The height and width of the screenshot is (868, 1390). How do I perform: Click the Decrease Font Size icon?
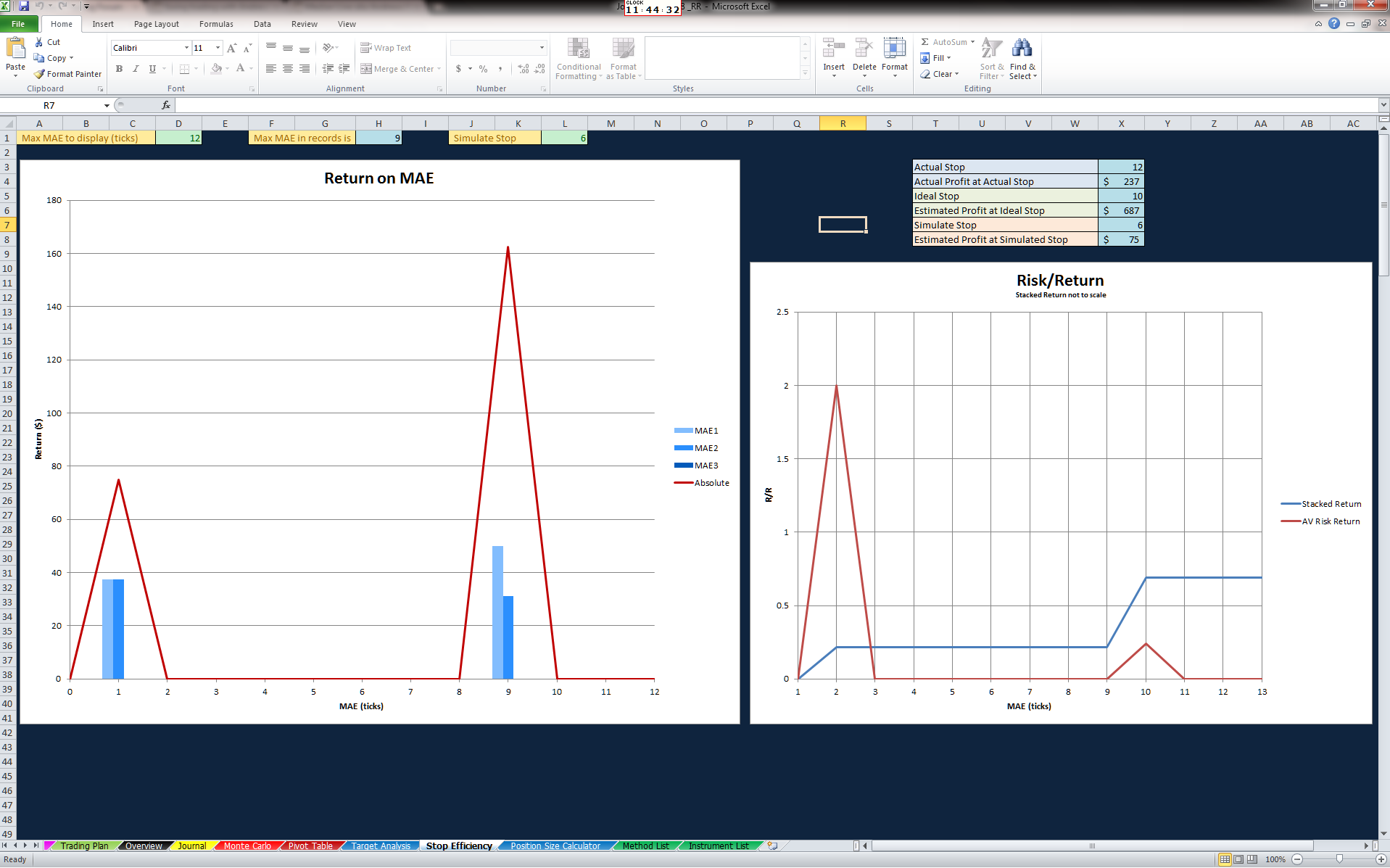[x=247, y=48]
